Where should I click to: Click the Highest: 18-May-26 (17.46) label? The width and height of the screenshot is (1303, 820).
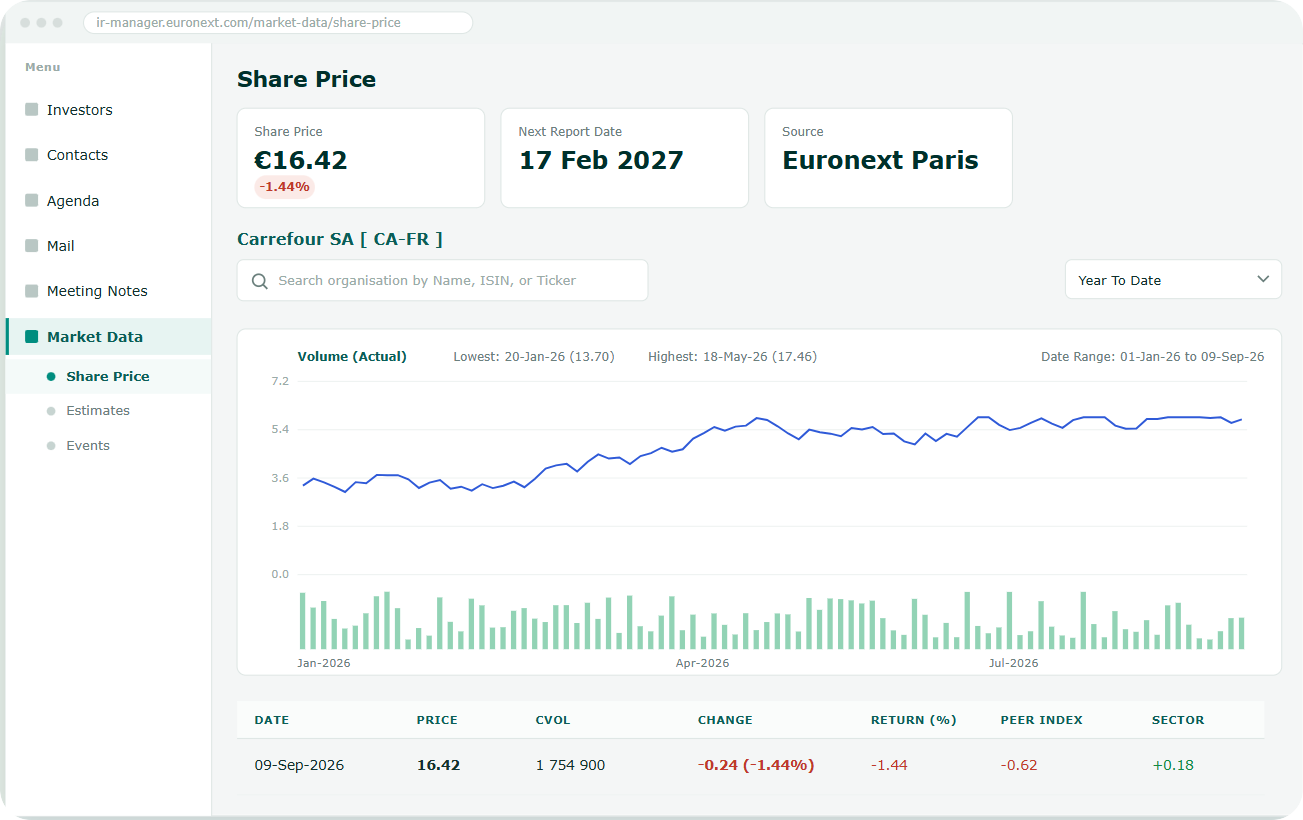732,357
